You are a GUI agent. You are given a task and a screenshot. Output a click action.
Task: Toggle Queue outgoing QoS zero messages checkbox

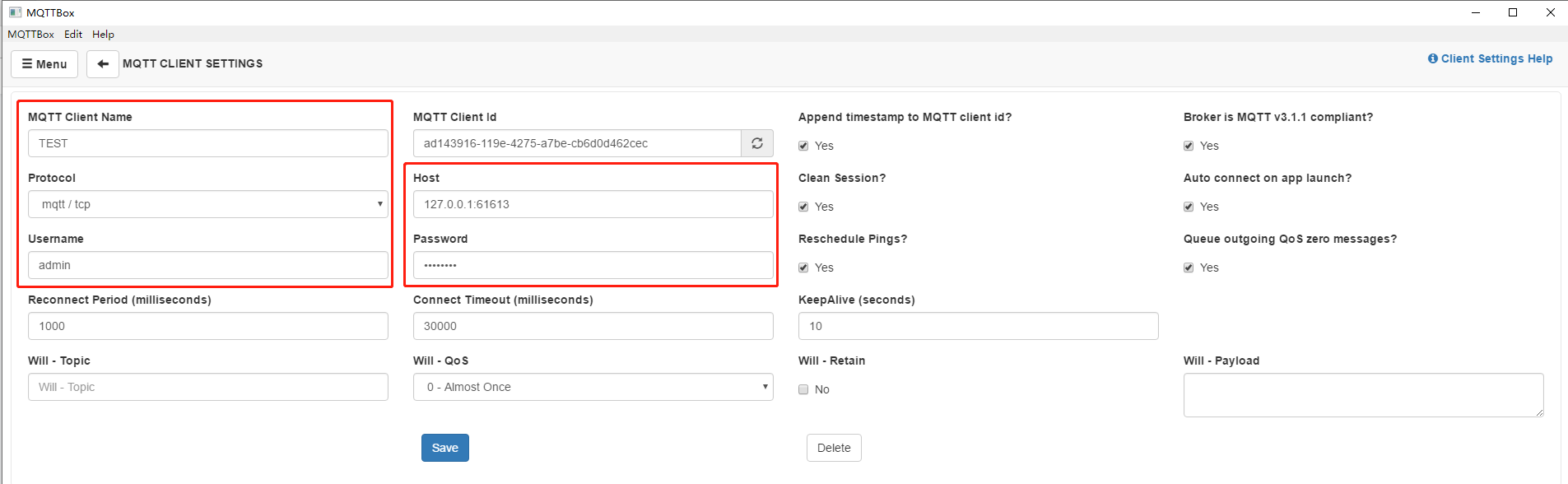(x=1189, y=268)
